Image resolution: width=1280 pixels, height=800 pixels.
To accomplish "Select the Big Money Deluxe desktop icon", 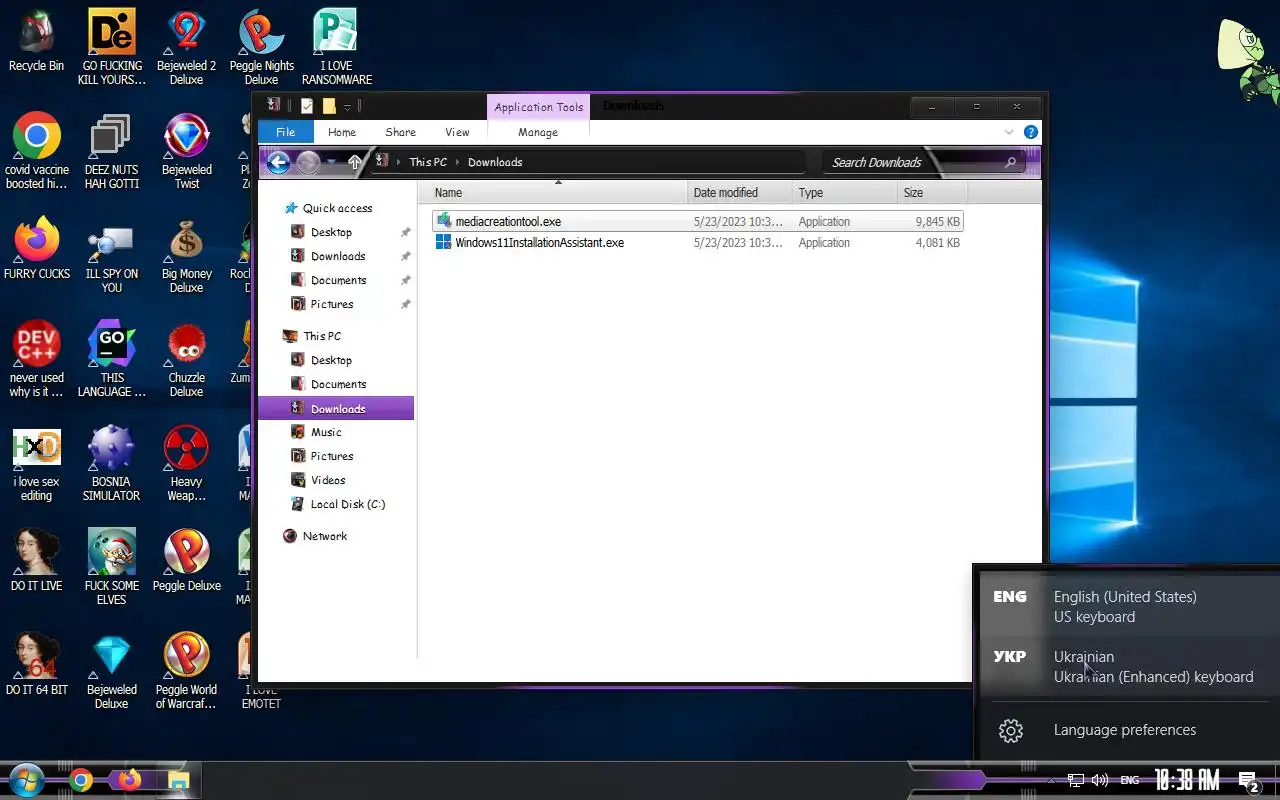I will 186,255.
